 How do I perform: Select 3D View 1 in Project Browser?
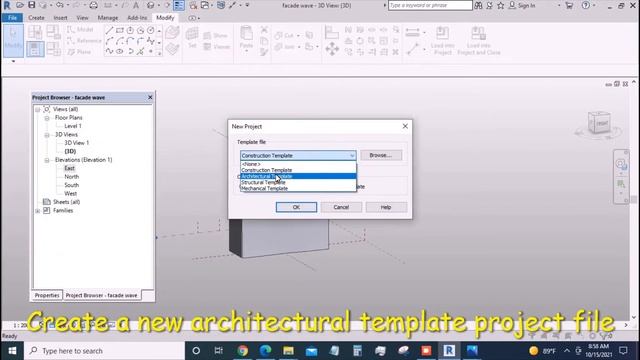pos(76,143)
